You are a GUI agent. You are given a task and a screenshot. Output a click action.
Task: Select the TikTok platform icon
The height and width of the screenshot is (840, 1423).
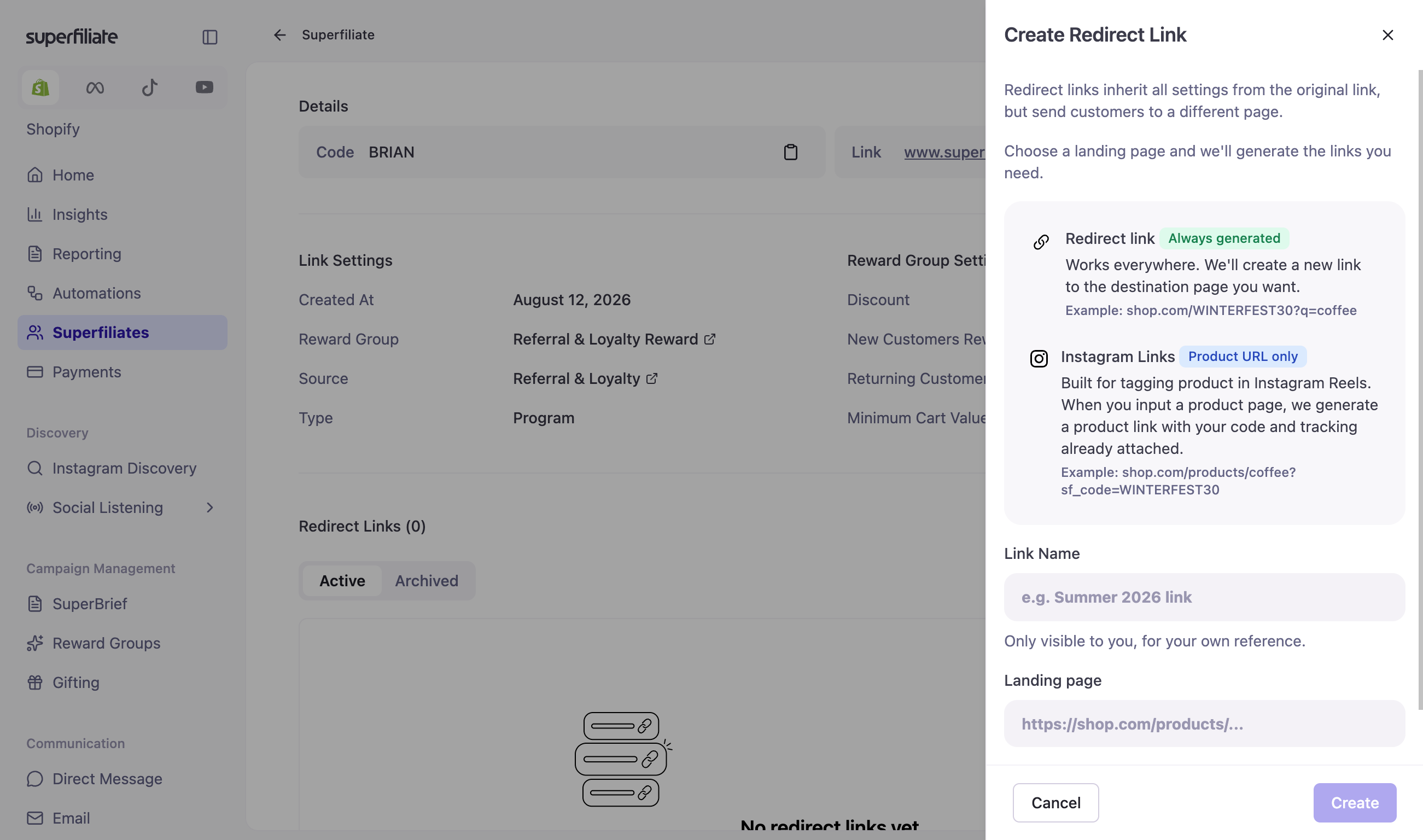pyautogui.click(x=149, y=87)
